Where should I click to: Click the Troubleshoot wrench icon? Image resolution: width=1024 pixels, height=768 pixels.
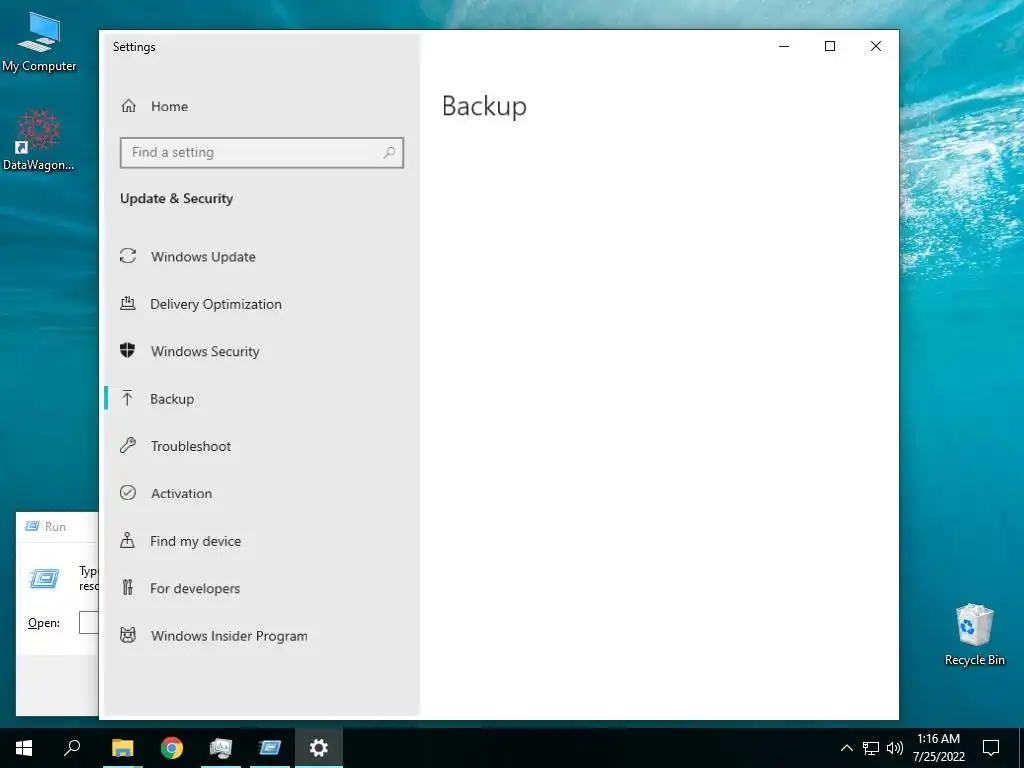pyautogui.click(x=128, y=445)
